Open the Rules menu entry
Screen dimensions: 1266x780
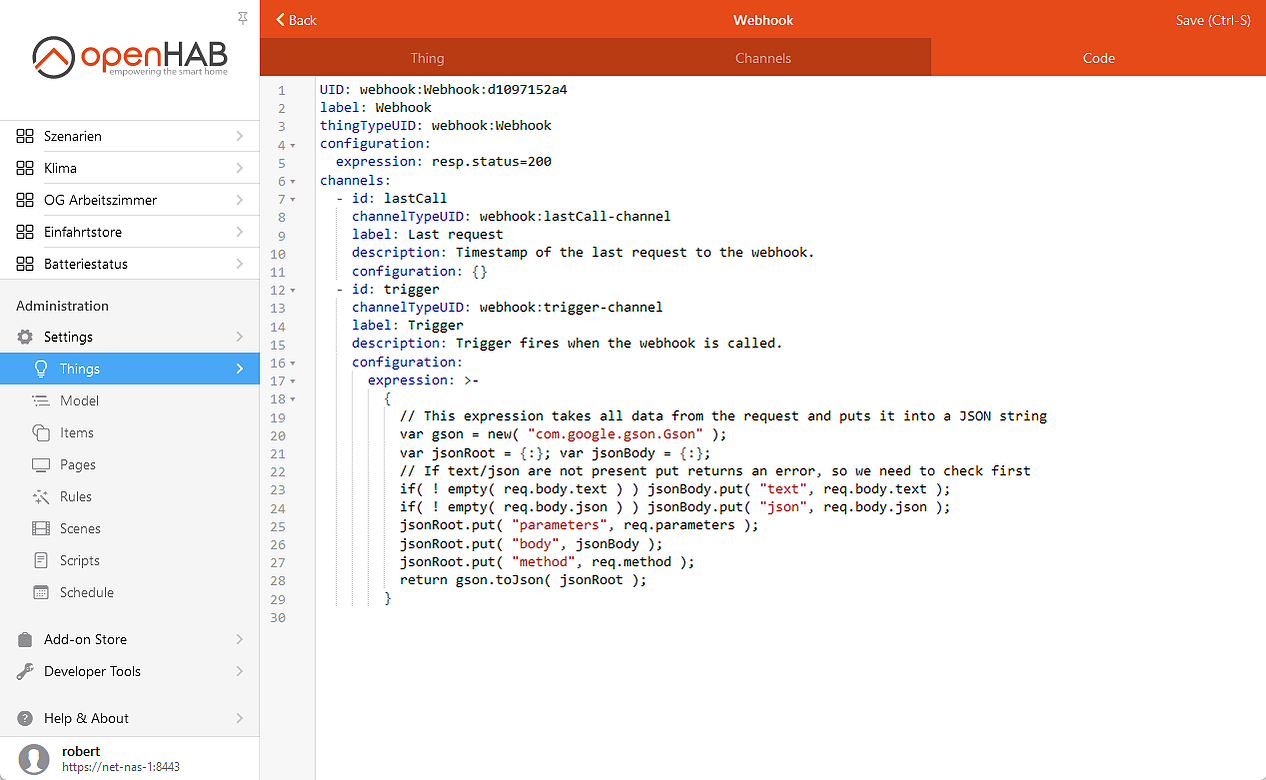point(130,497)
